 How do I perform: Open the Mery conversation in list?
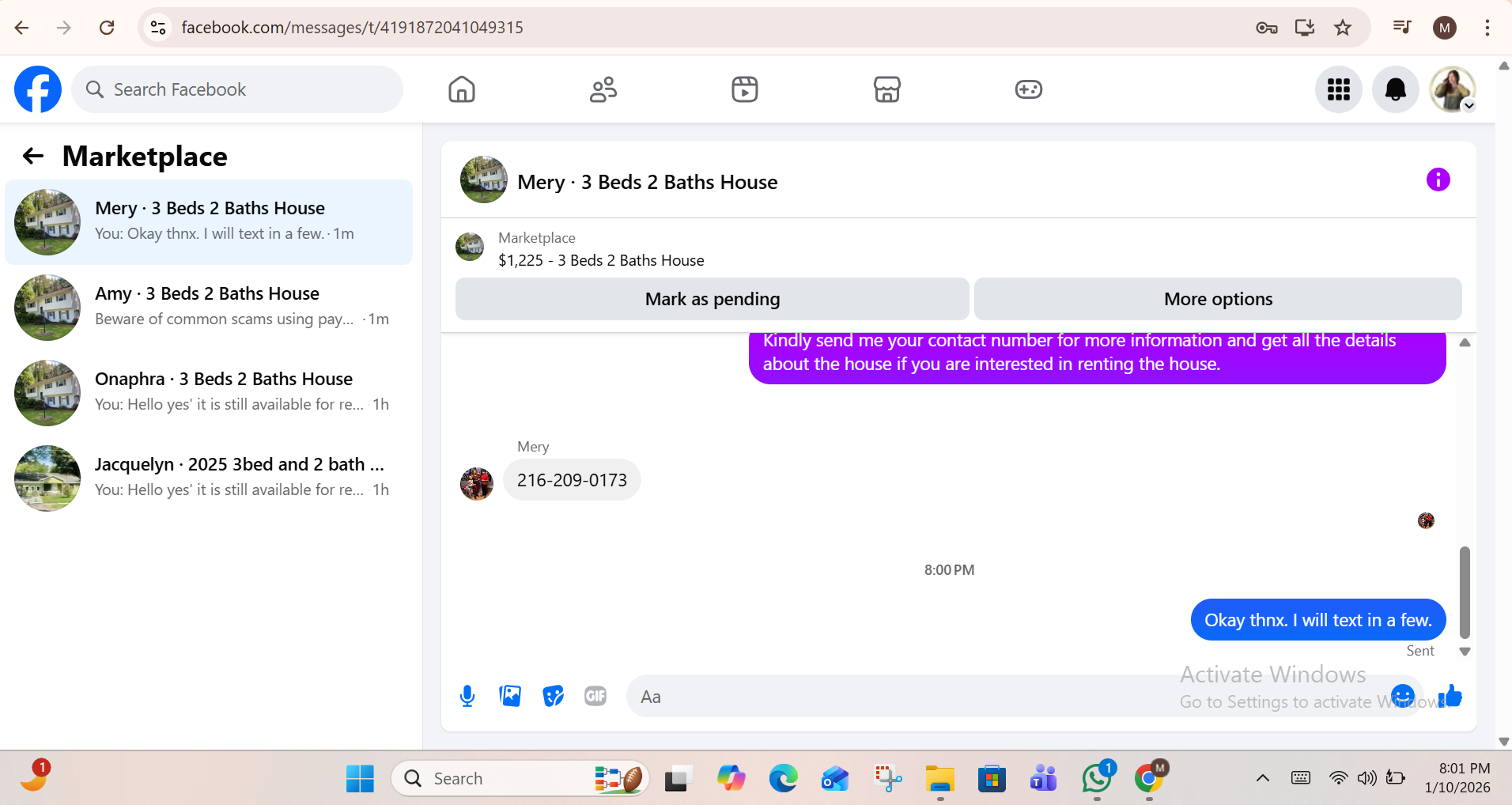(x=209, y=222)
